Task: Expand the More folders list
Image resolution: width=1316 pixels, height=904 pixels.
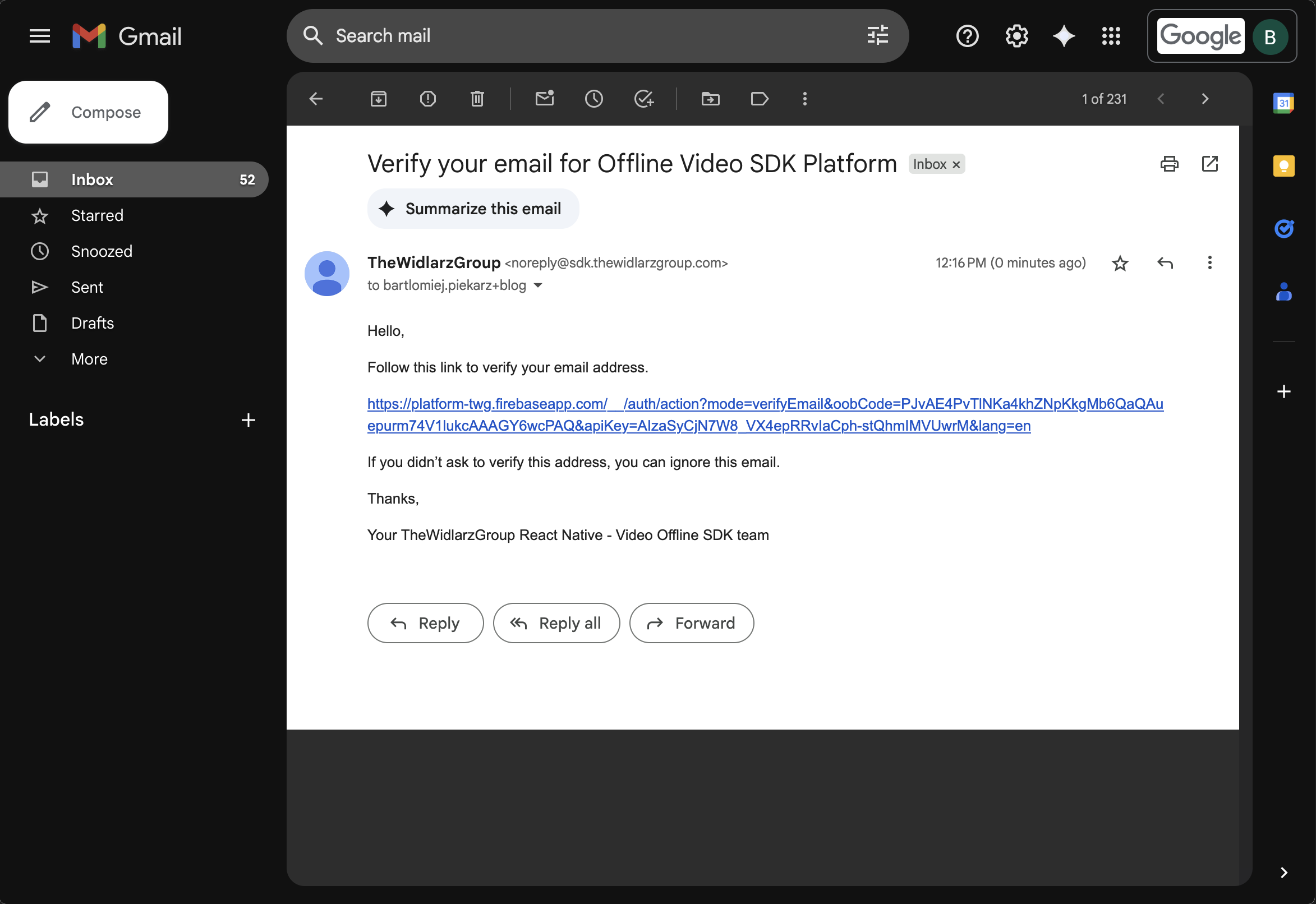Action: [x=134, y=359]
